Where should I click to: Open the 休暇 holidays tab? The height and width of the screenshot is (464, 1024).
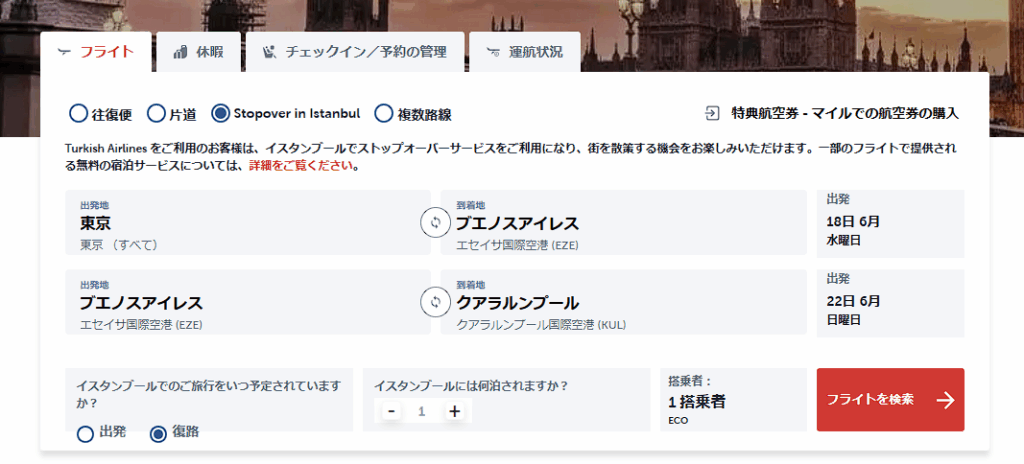pyautogui.click(x=198, y=52)
